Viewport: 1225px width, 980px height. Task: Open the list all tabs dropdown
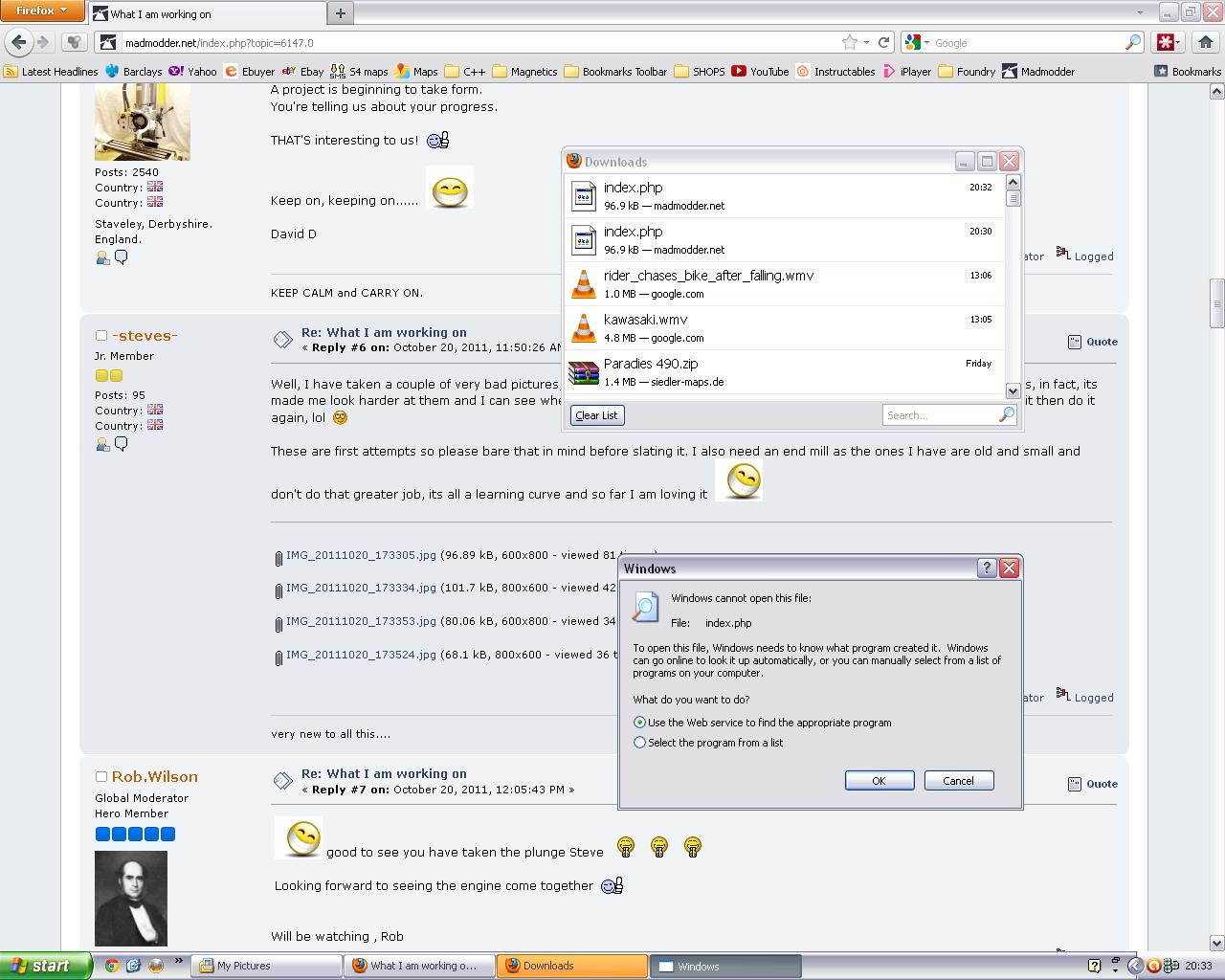pos(1140,12)
